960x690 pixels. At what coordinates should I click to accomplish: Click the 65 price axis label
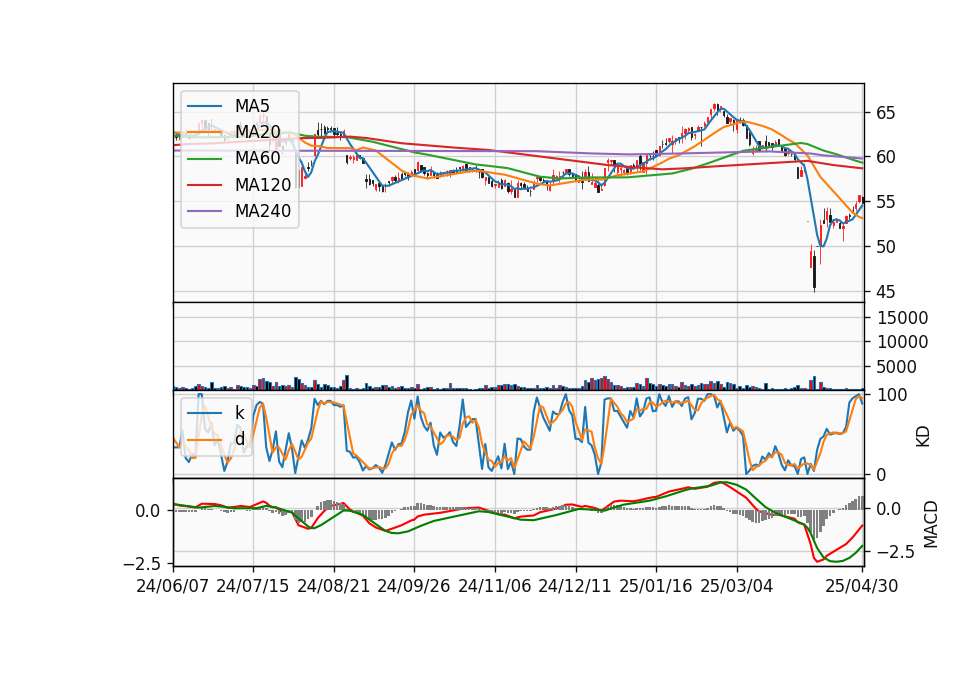coord(885,113)
